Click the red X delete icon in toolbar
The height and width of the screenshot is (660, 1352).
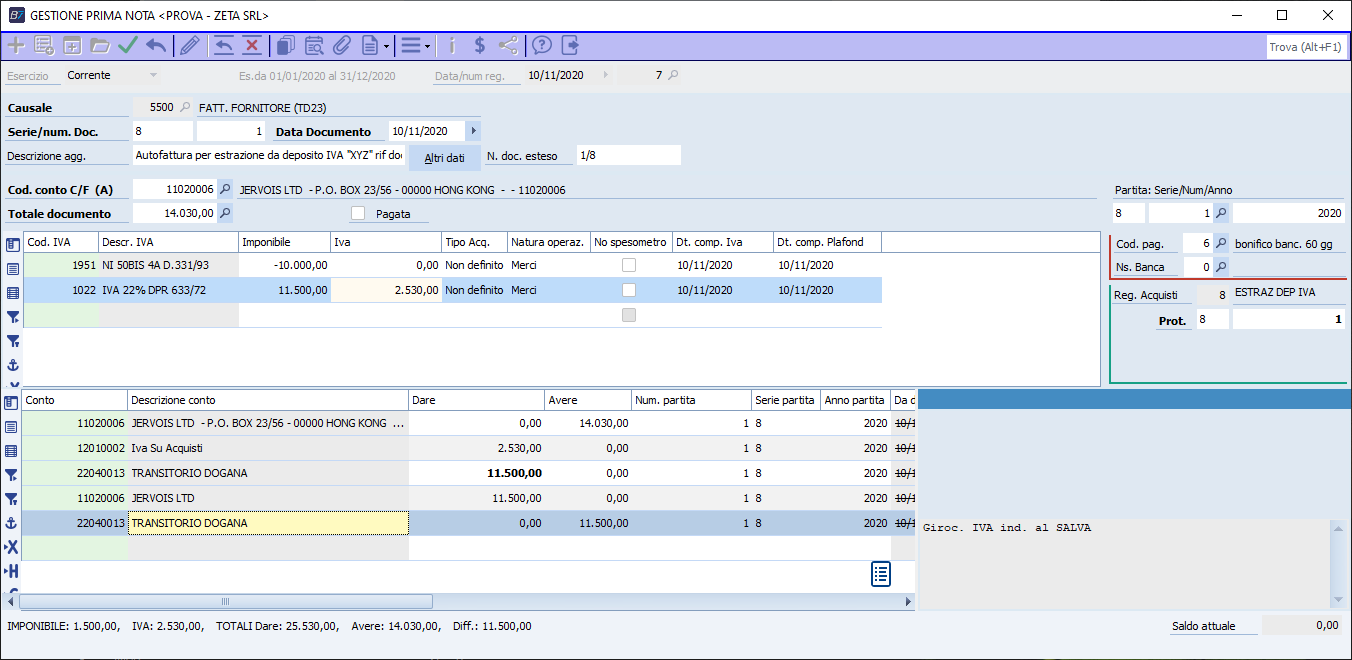[251, 45]
